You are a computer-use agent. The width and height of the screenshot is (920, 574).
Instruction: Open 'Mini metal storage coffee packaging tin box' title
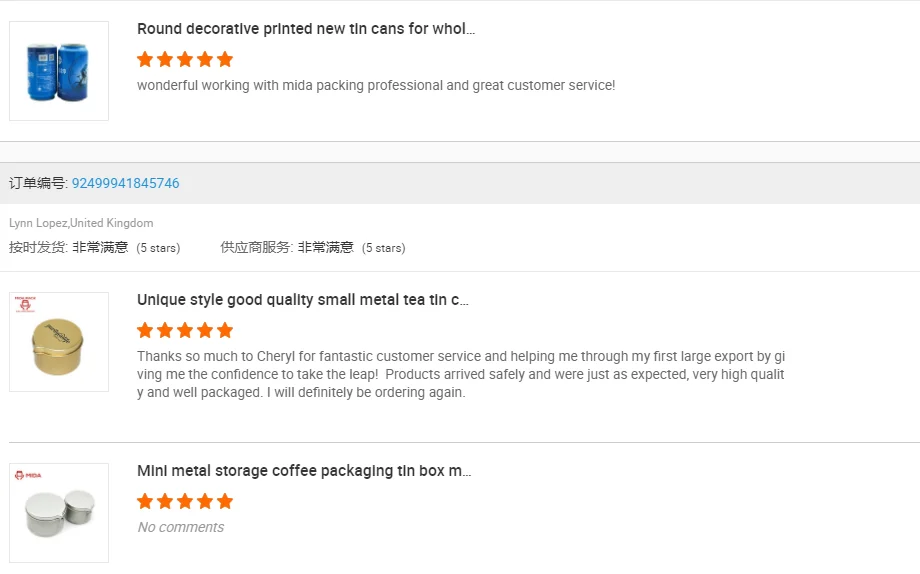click(x=304, y=471)
